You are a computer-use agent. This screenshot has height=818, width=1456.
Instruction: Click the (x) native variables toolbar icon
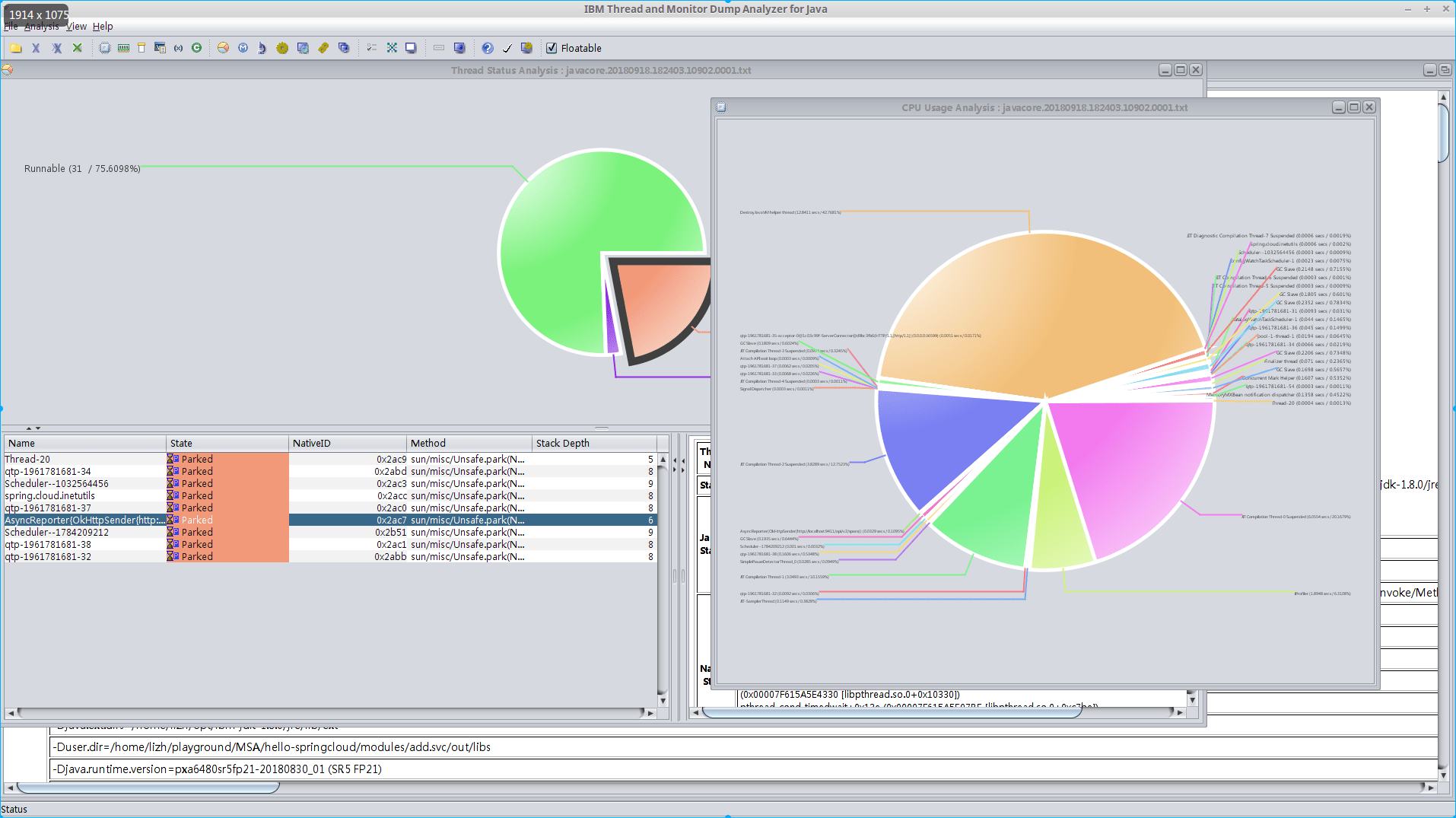[x=178, y=48]
